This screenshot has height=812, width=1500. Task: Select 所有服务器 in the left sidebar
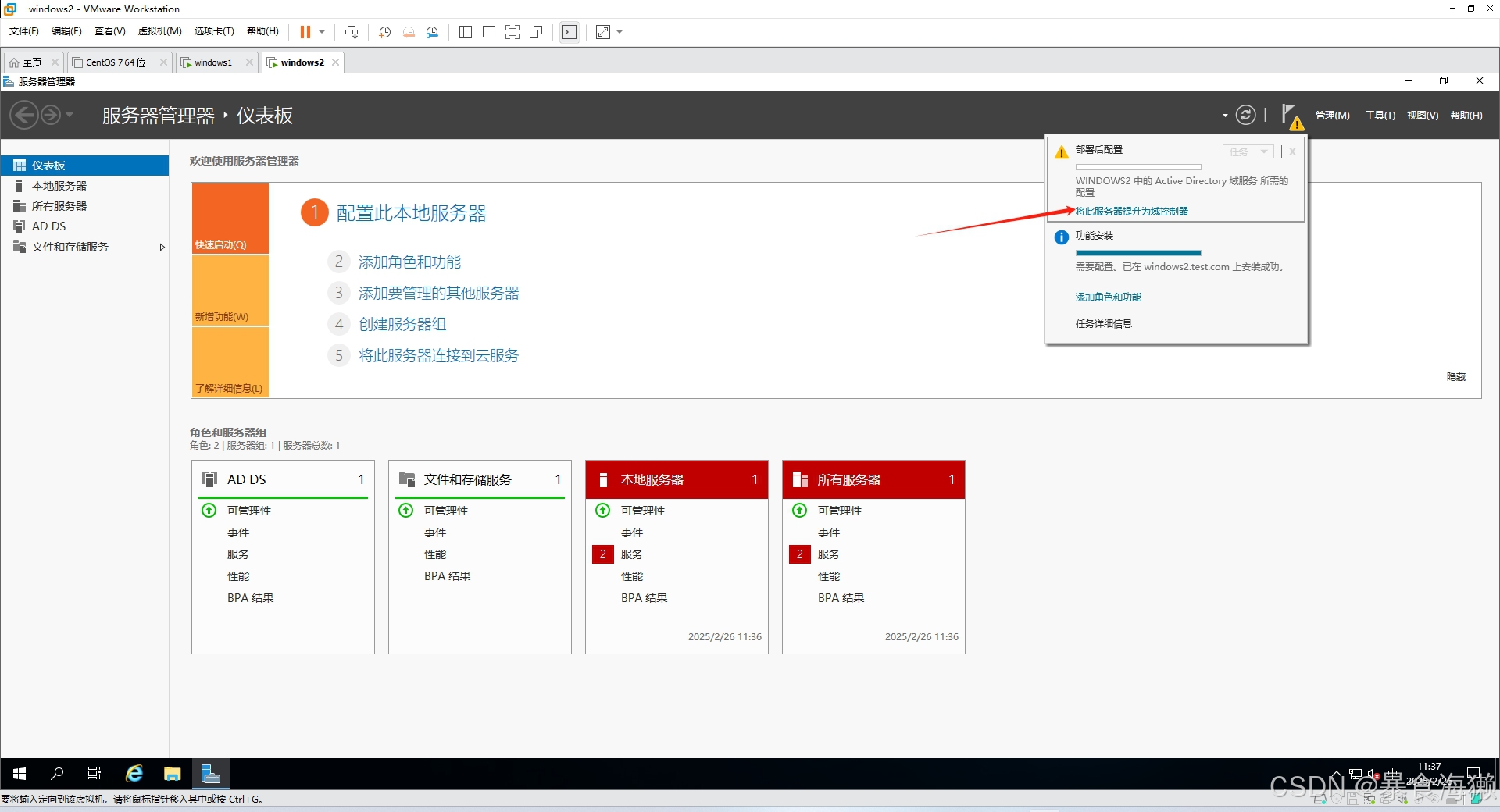coord(84,206)
